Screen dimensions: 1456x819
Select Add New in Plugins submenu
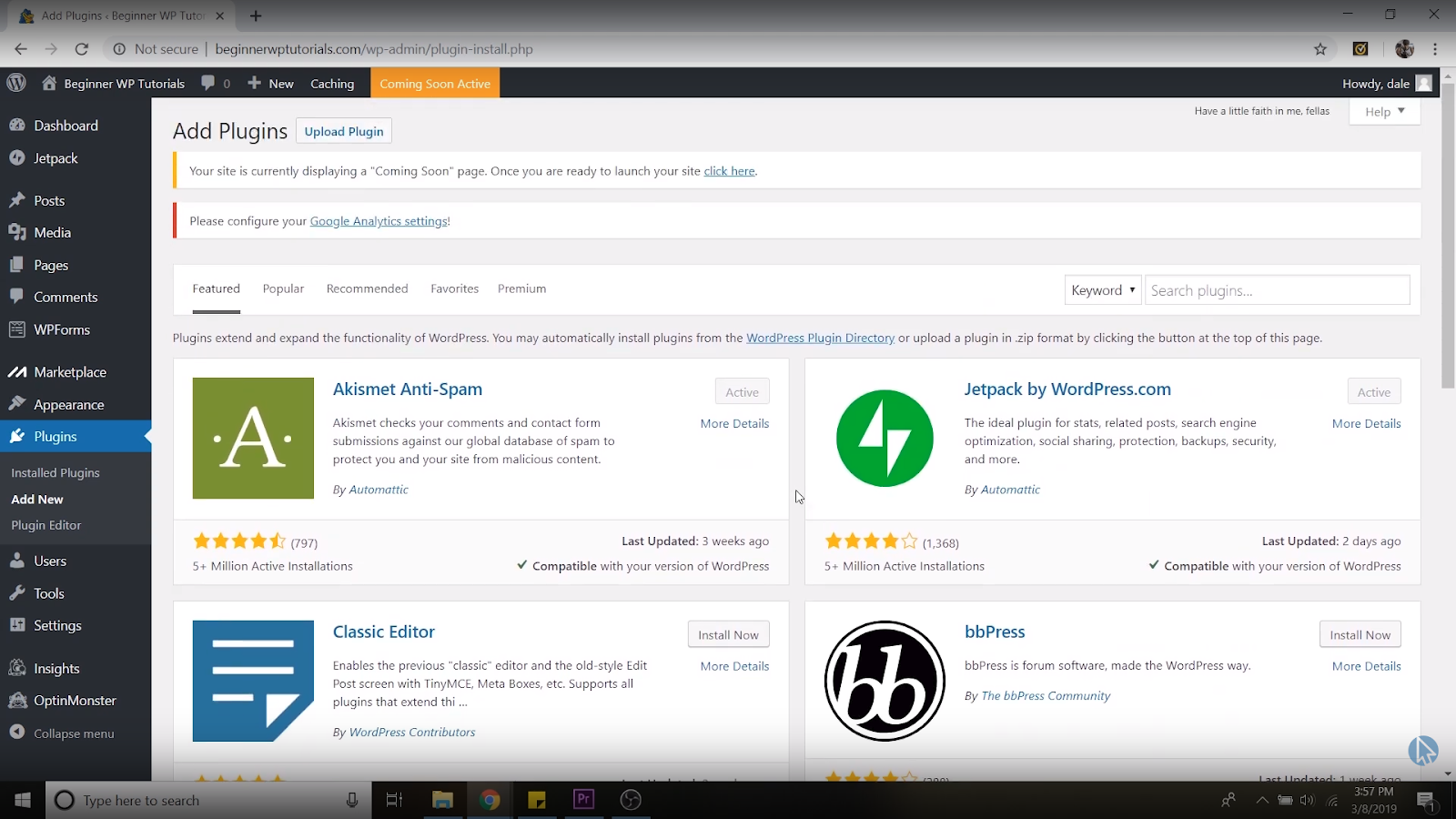(37, 500)
